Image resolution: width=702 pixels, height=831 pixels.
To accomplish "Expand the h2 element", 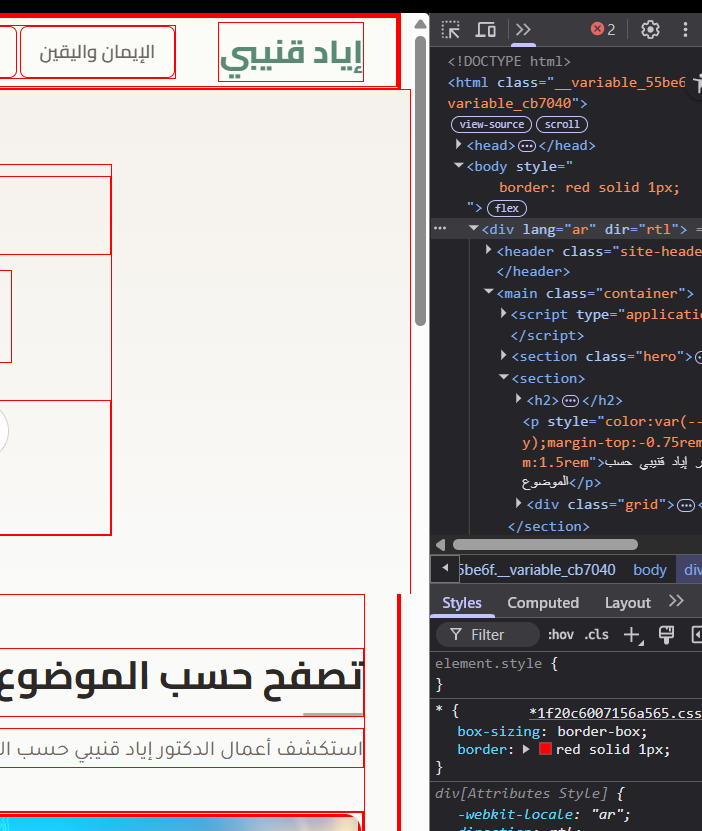I will (518, 399).
